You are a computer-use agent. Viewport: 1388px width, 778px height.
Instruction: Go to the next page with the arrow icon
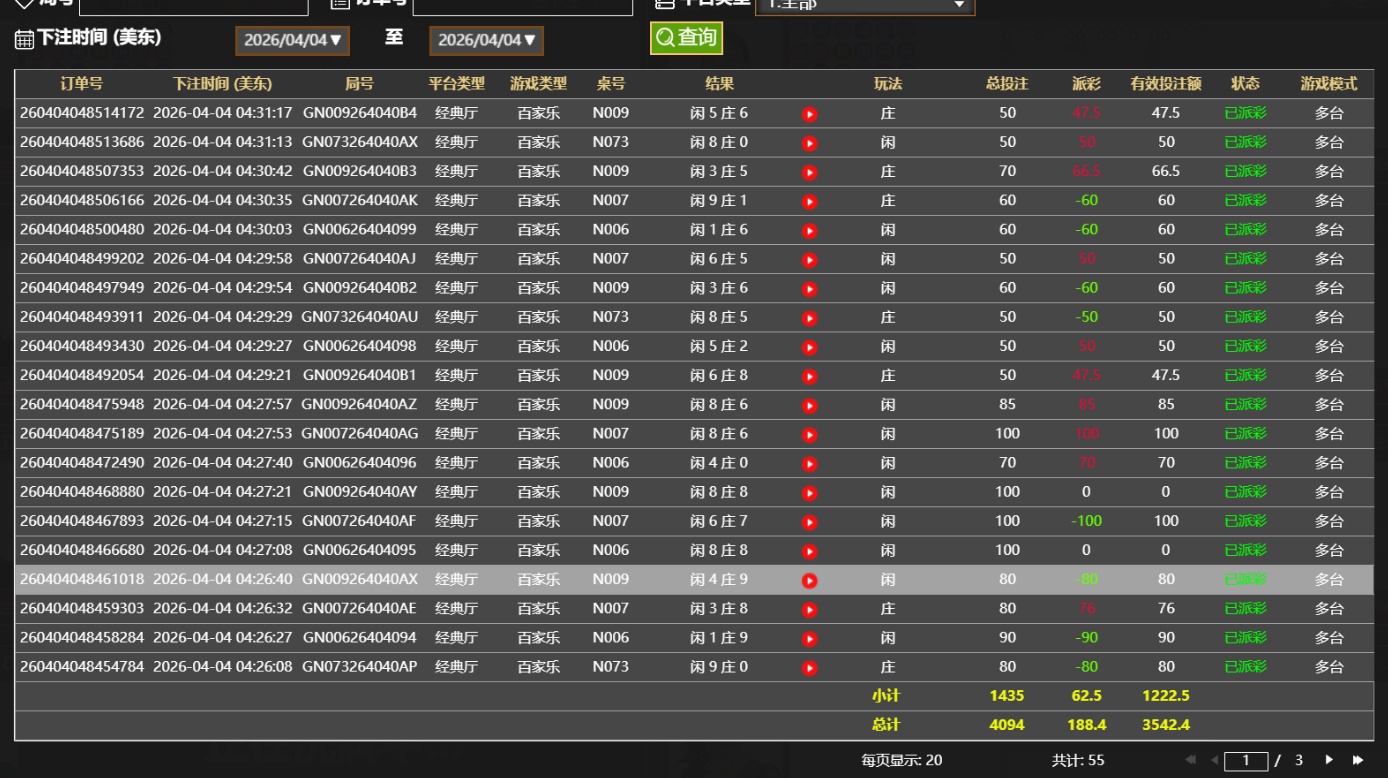point(1327,760)
